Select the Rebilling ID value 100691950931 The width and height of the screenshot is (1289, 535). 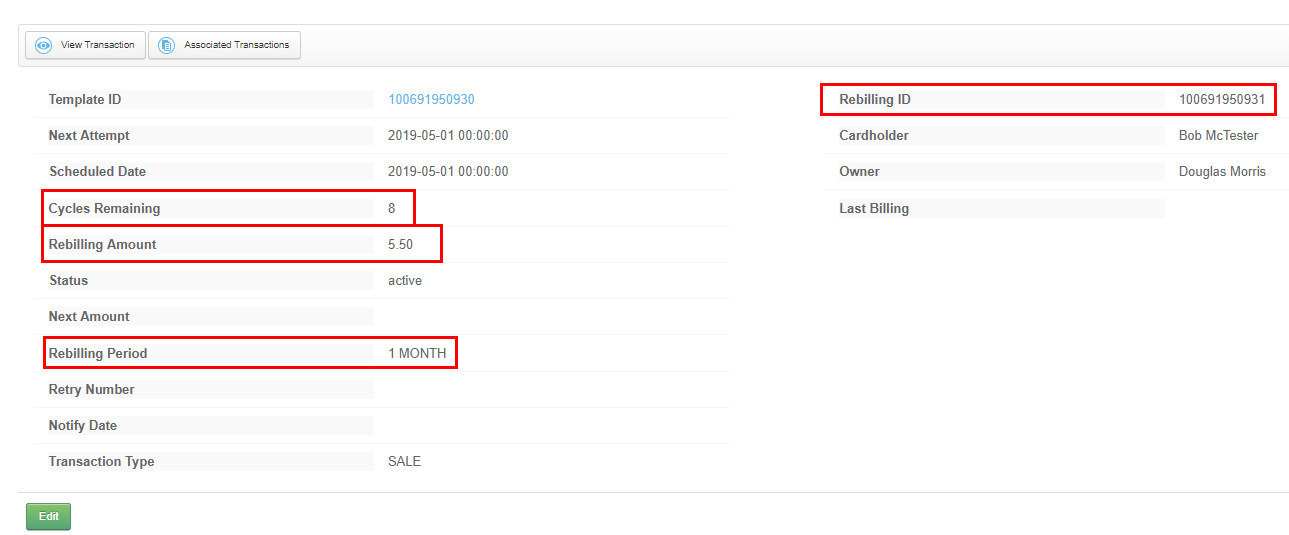point(1221,99)
